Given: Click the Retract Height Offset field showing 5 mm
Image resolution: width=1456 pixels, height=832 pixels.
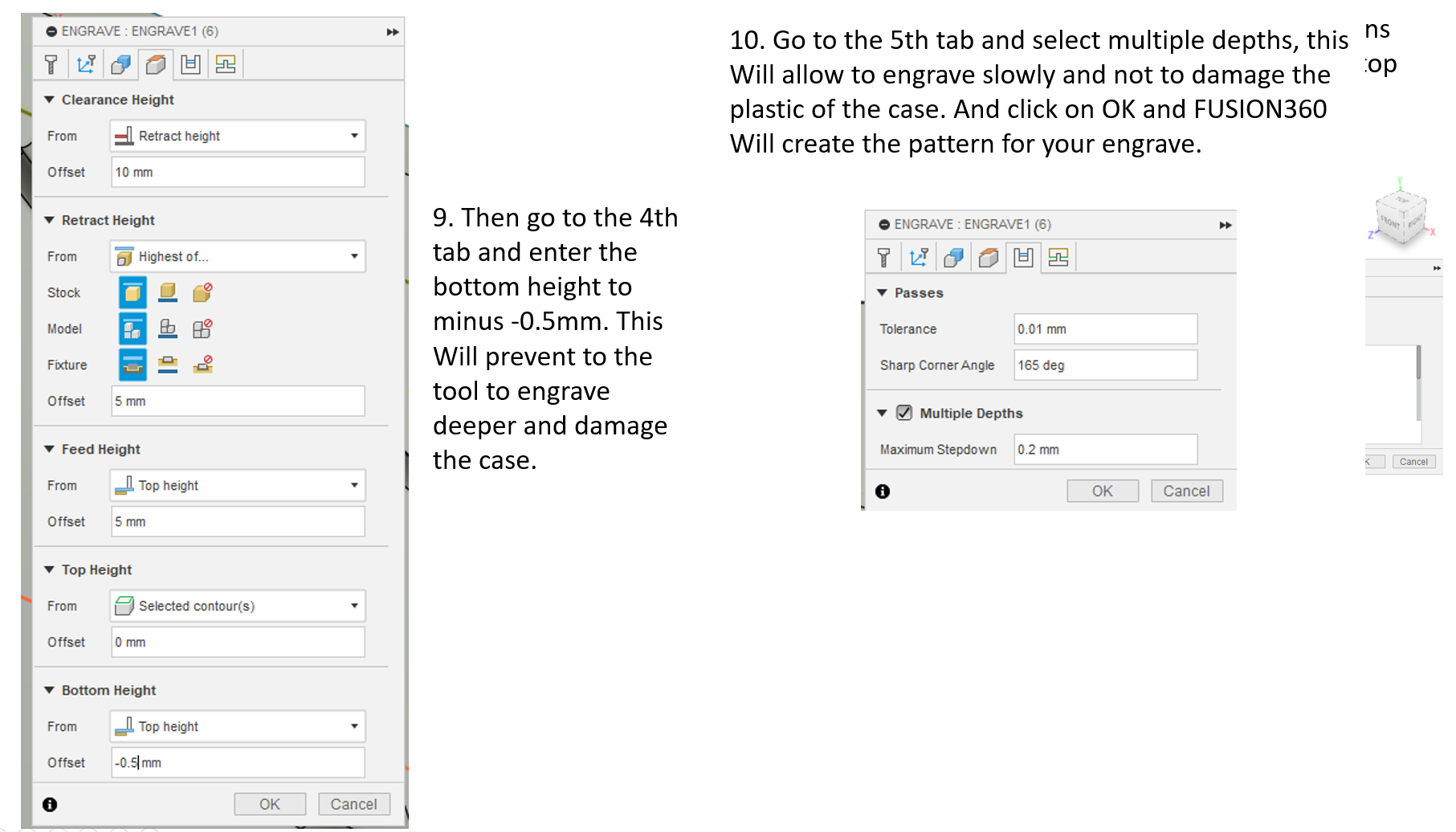Looking at the screenshot, I should [238, 401].
